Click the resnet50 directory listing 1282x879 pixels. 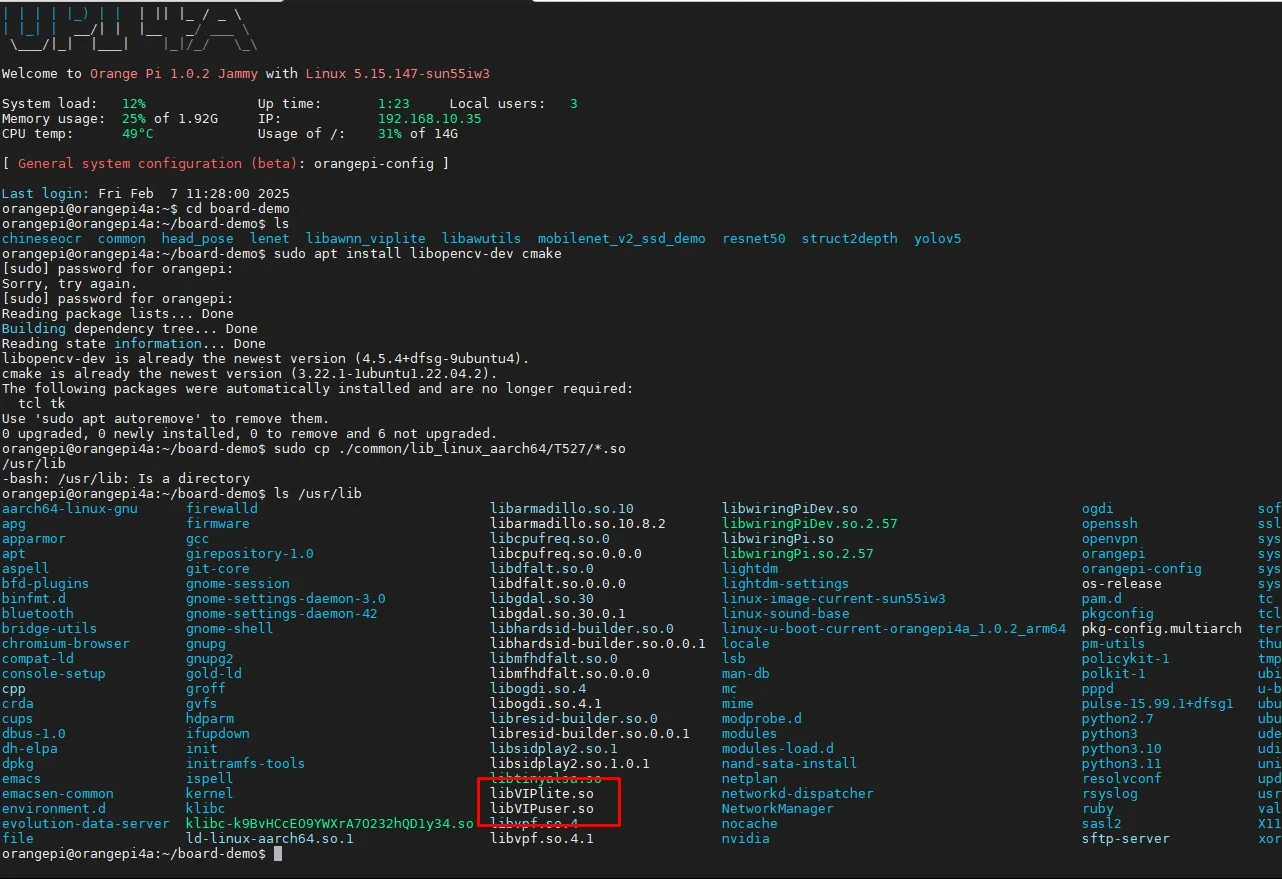click(754, 238)
